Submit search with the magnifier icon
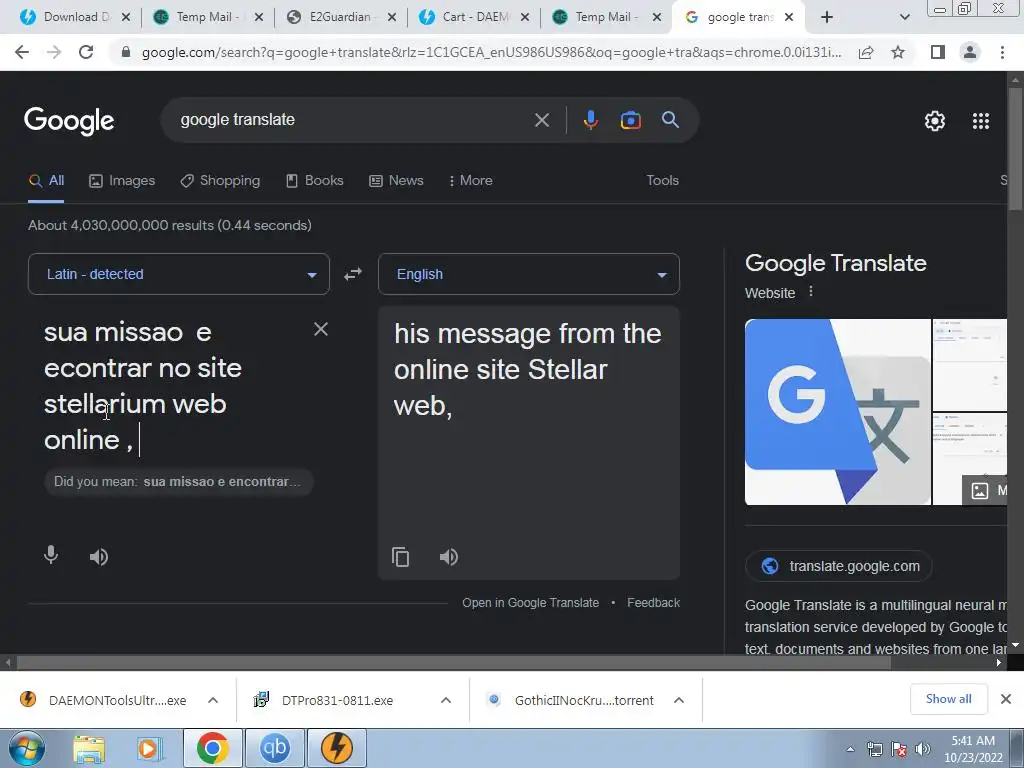This screenshot has width=1024, height=768. click(x=670, y=120)
